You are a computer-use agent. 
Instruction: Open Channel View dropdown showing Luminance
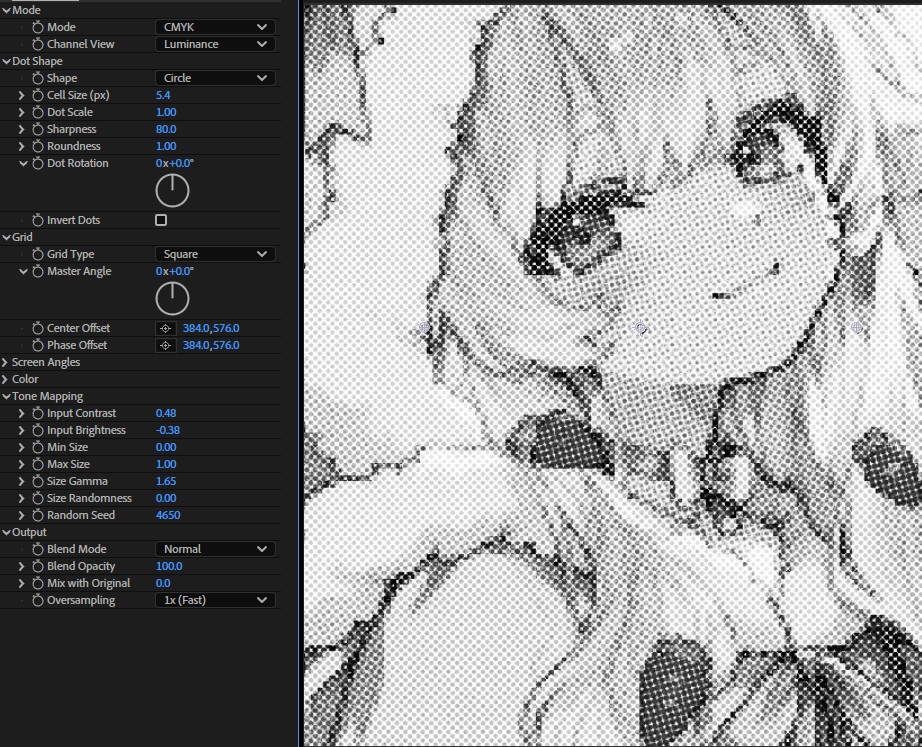point(215,44)
